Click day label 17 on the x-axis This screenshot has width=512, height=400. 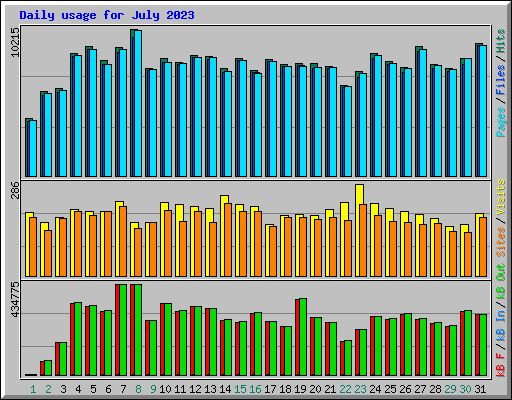coord(270,389)
